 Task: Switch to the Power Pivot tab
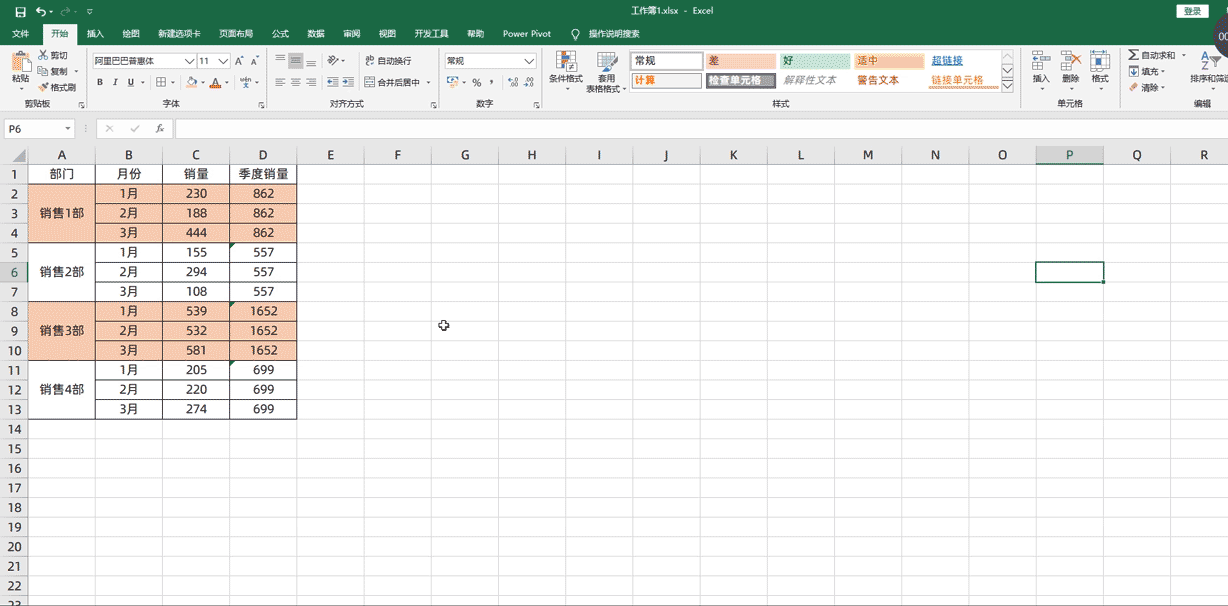click(527, 33)
